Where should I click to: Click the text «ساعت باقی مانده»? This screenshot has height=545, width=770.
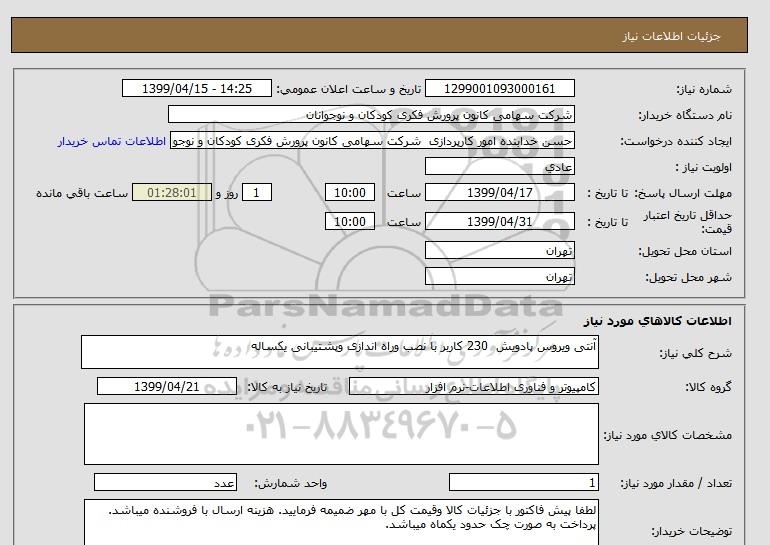pyautogui.click(x=82, y=193)
